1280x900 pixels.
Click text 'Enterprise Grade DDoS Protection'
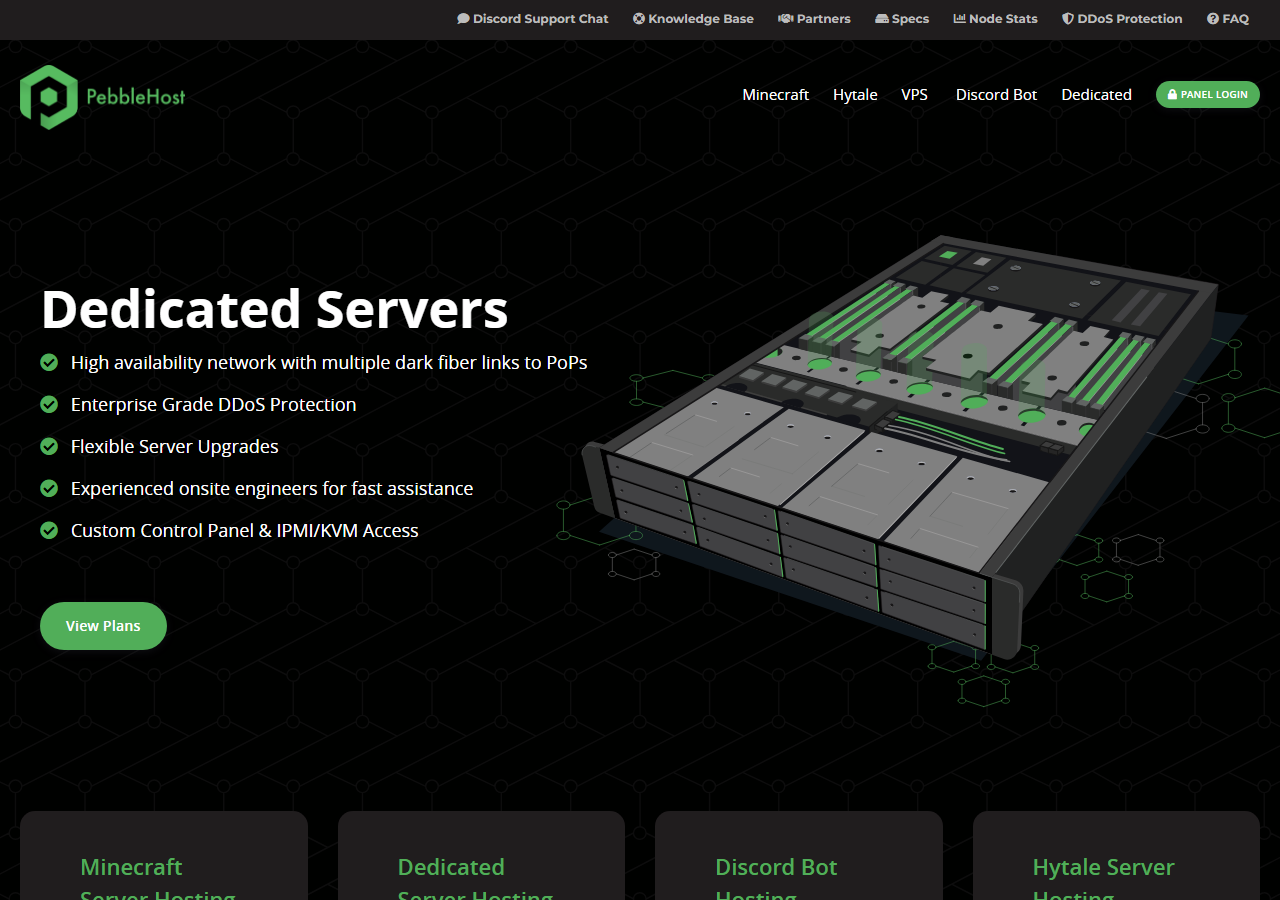tap(213, 404)
